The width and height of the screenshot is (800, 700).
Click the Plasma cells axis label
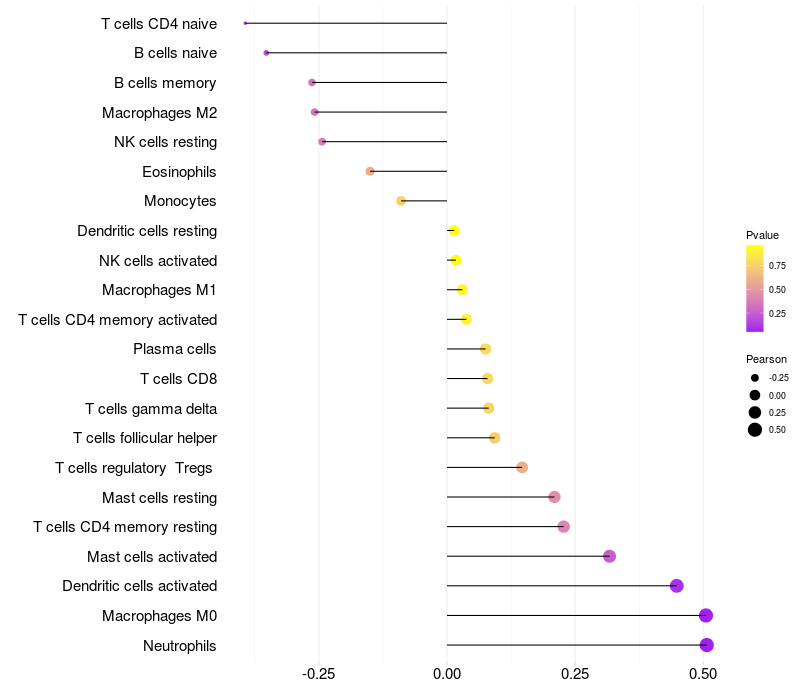[x=174, y=349]
